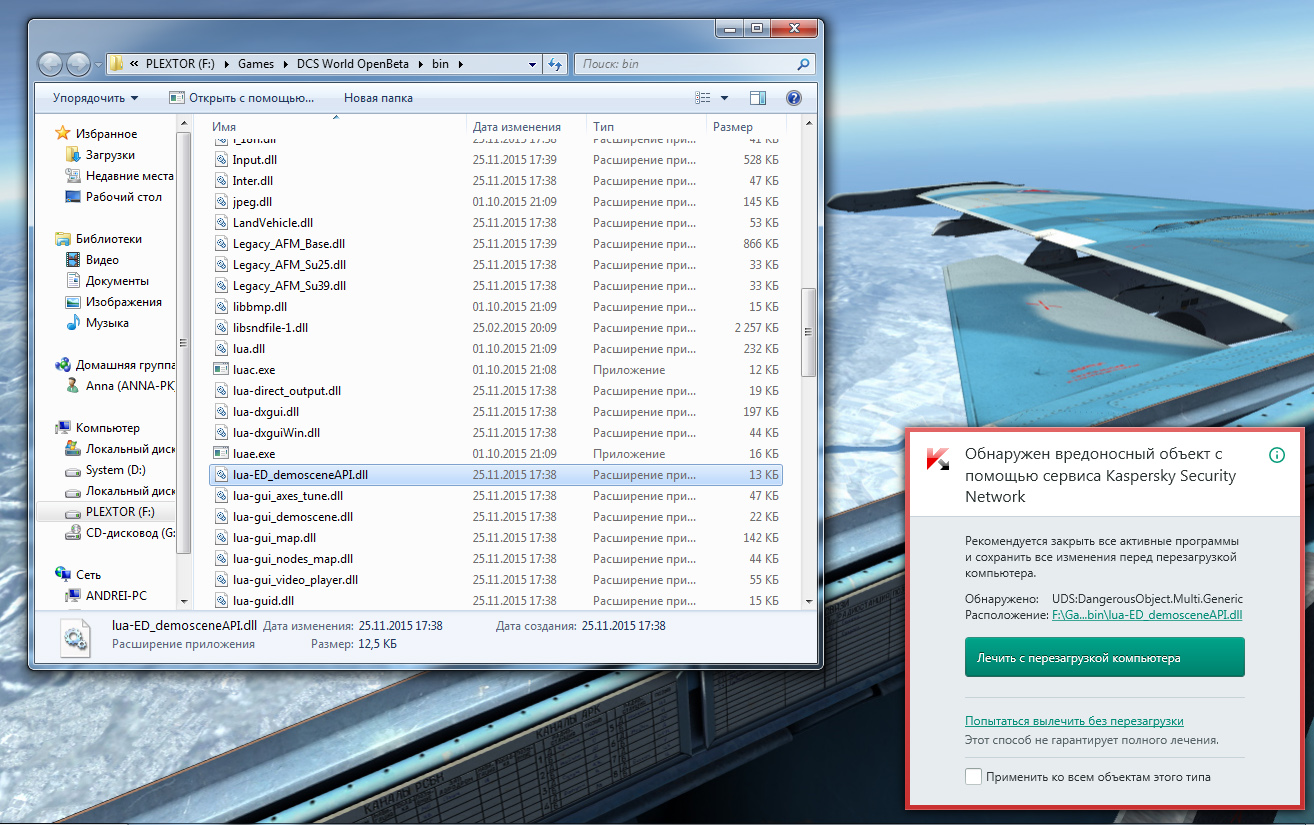Viewport: 1314px width, 825px height.
Task: Click the green info icon in Kaspersky alert
Action: pyautogui.click(x=1276, y=455)
